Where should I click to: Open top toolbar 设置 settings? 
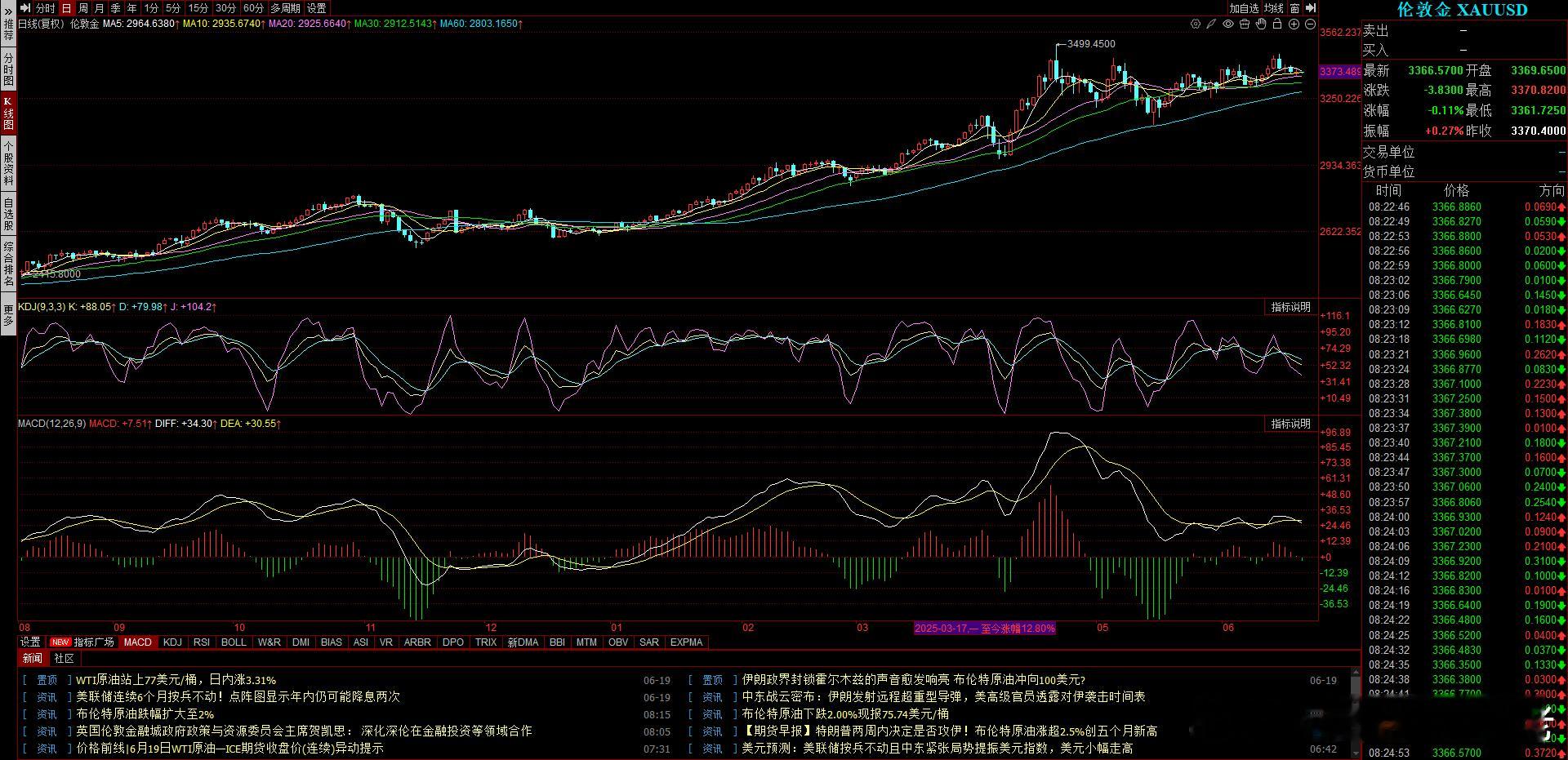317,8
